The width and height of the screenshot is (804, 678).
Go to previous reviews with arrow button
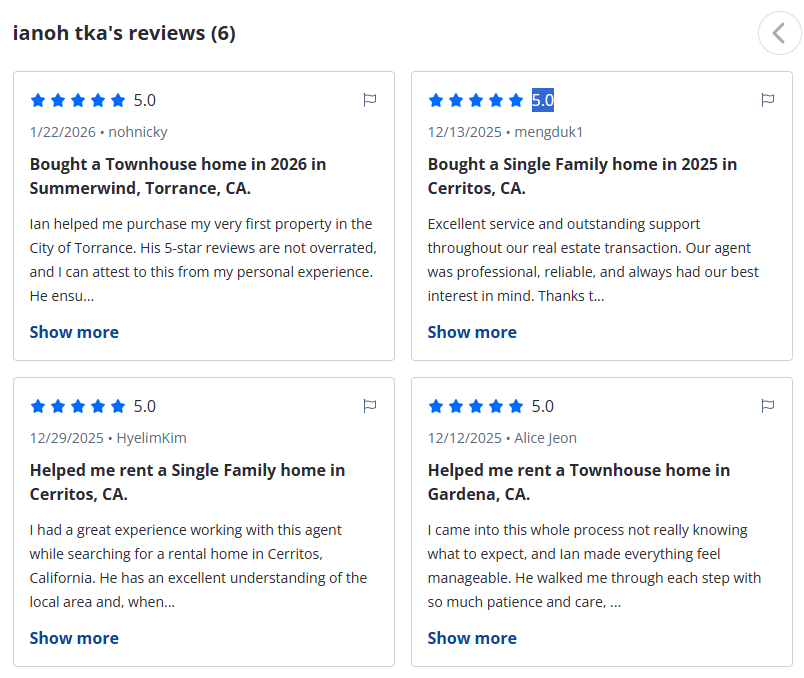tap(779, 33)
